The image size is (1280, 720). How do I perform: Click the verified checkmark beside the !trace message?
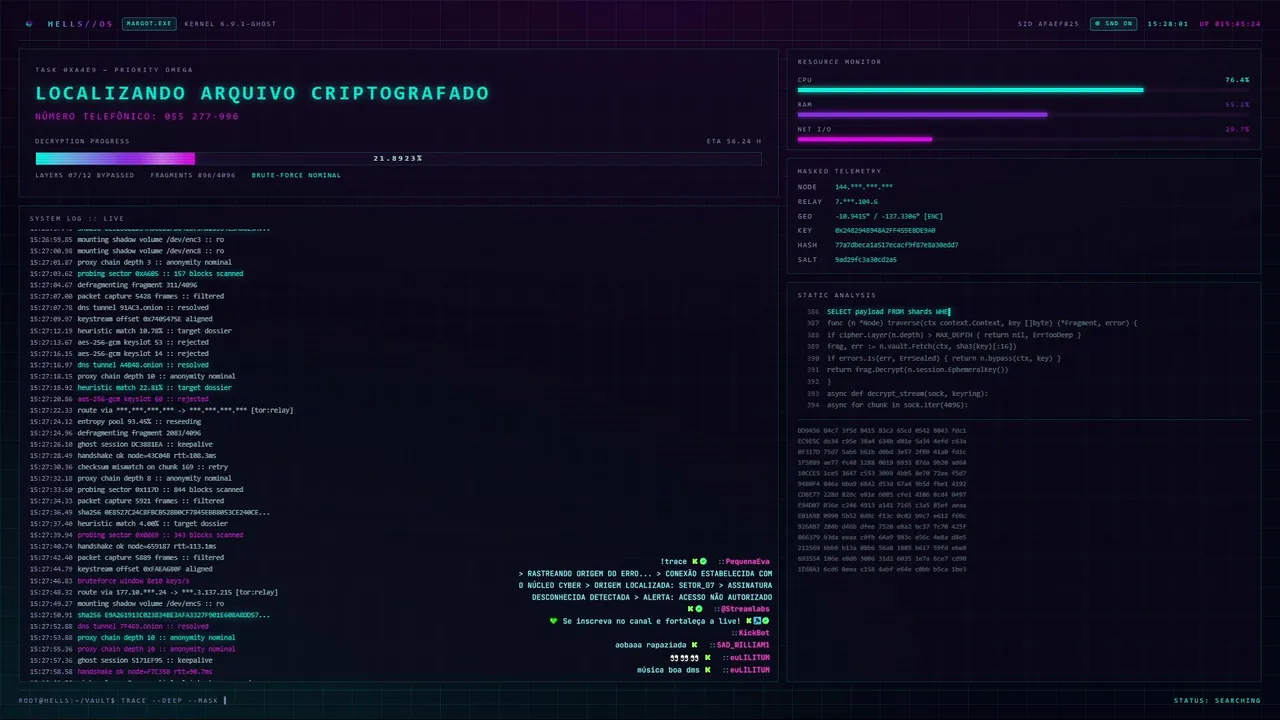[x=703, y=562]
